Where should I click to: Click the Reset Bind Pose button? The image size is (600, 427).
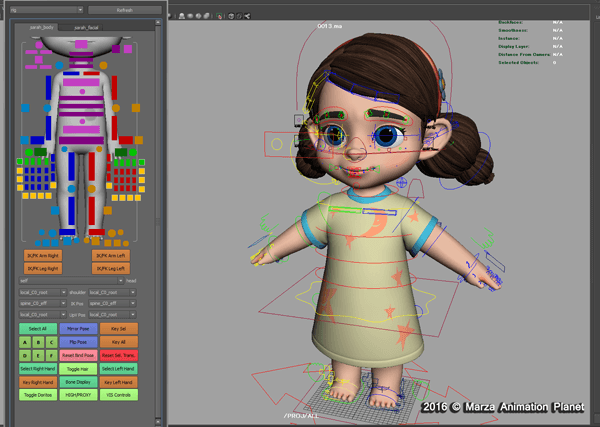tap(78, 355)
